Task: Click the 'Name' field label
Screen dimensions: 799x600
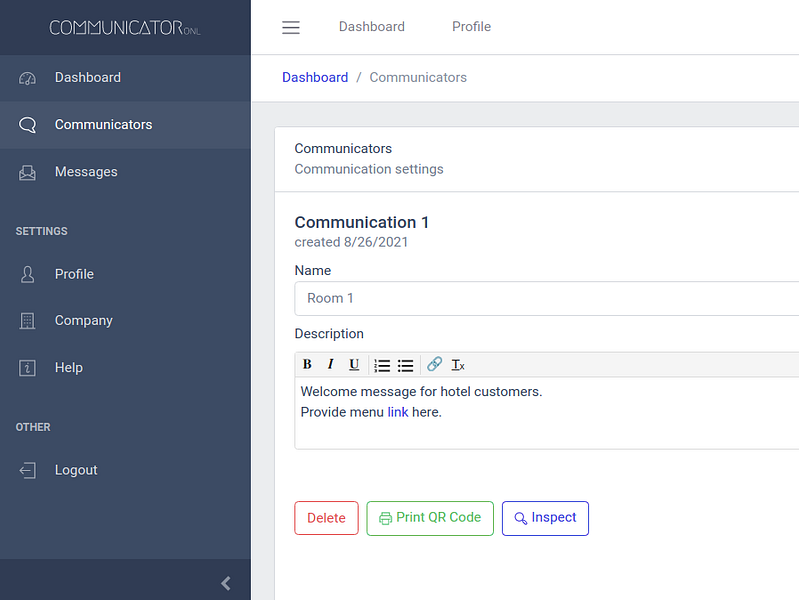Action: tap(313, 271)
